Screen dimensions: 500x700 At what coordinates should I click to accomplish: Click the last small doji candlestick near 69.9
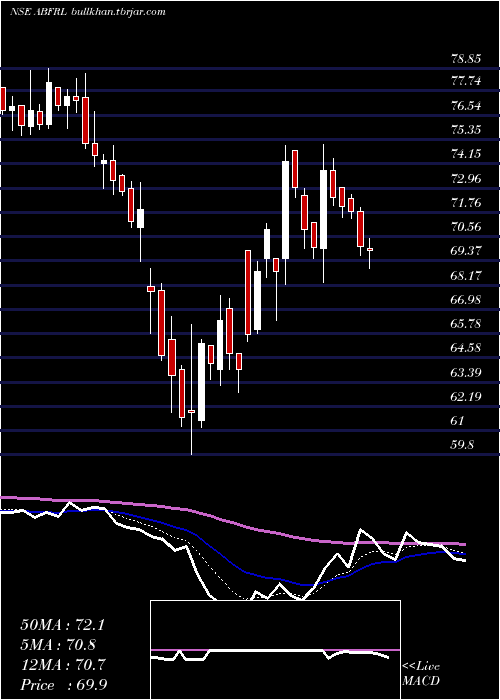(x=370, y=254)
